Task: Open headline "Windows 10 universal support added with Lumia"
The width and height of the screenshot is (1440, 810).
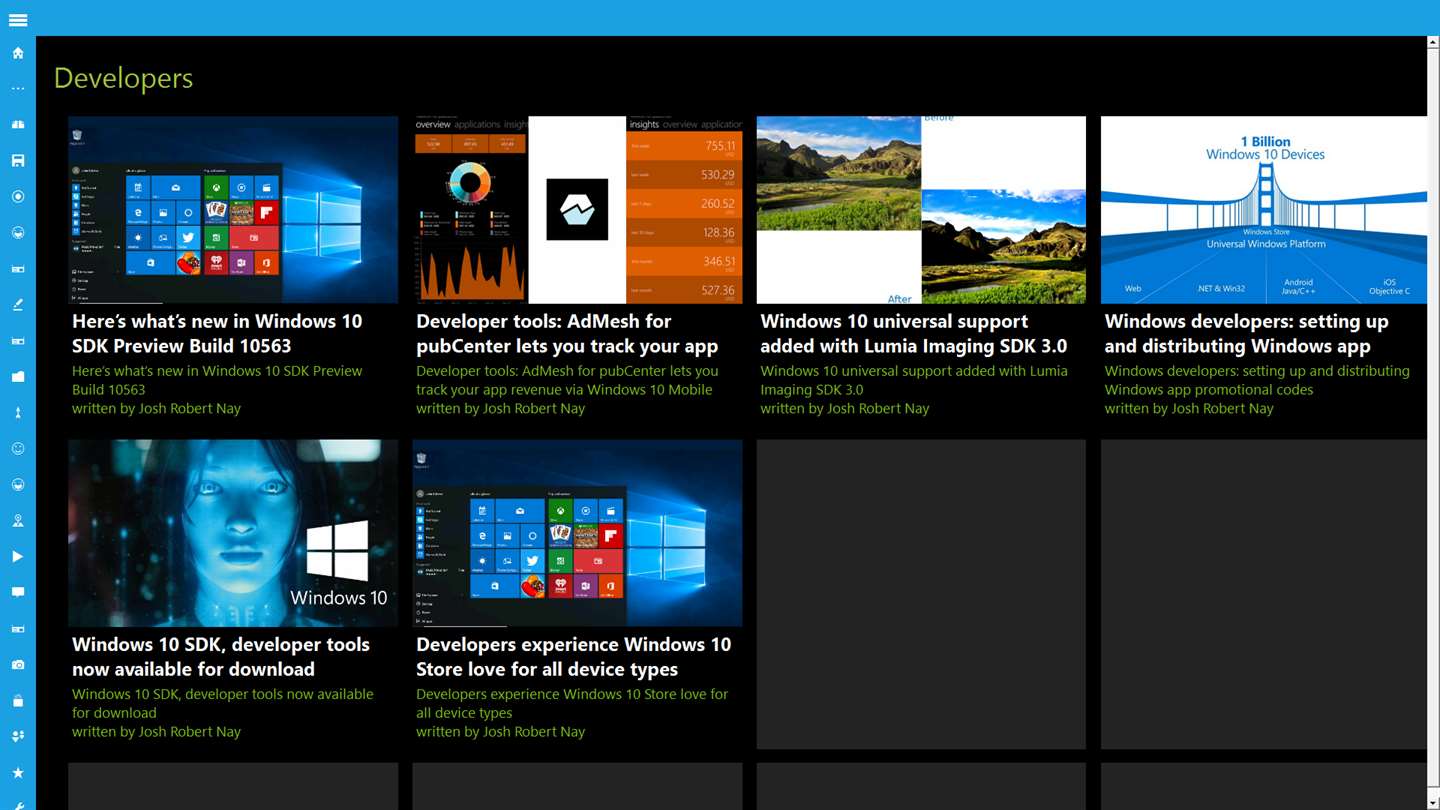Action: click(913, 334)
